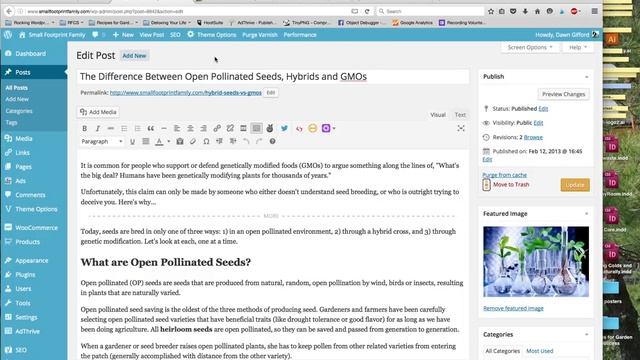
Task: Toggle bold formatting in the editor toolbar
Action: (84, 128)
